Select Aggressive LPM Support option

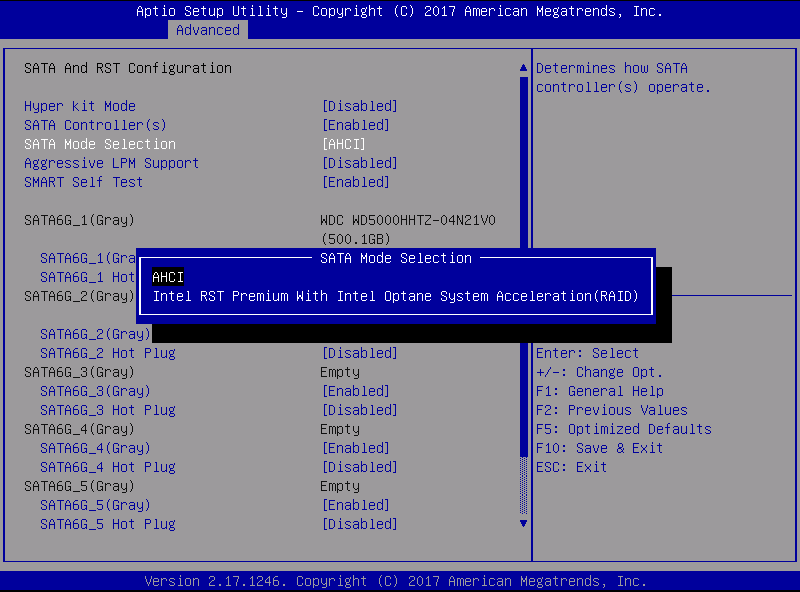coord(111,163)
